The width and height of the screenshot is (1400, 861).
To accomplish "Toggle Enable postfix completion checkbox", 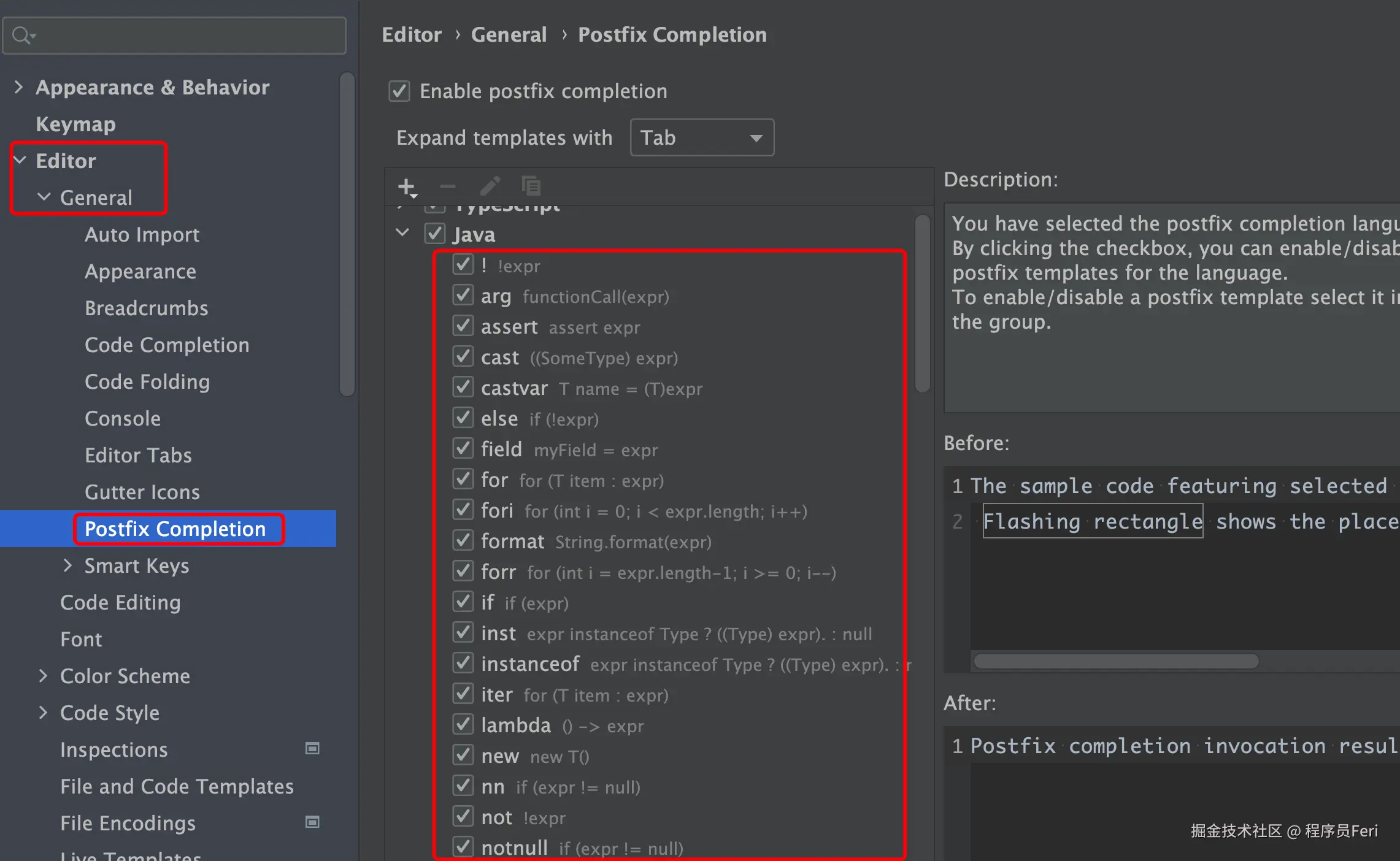I will (x=399, y=91).
